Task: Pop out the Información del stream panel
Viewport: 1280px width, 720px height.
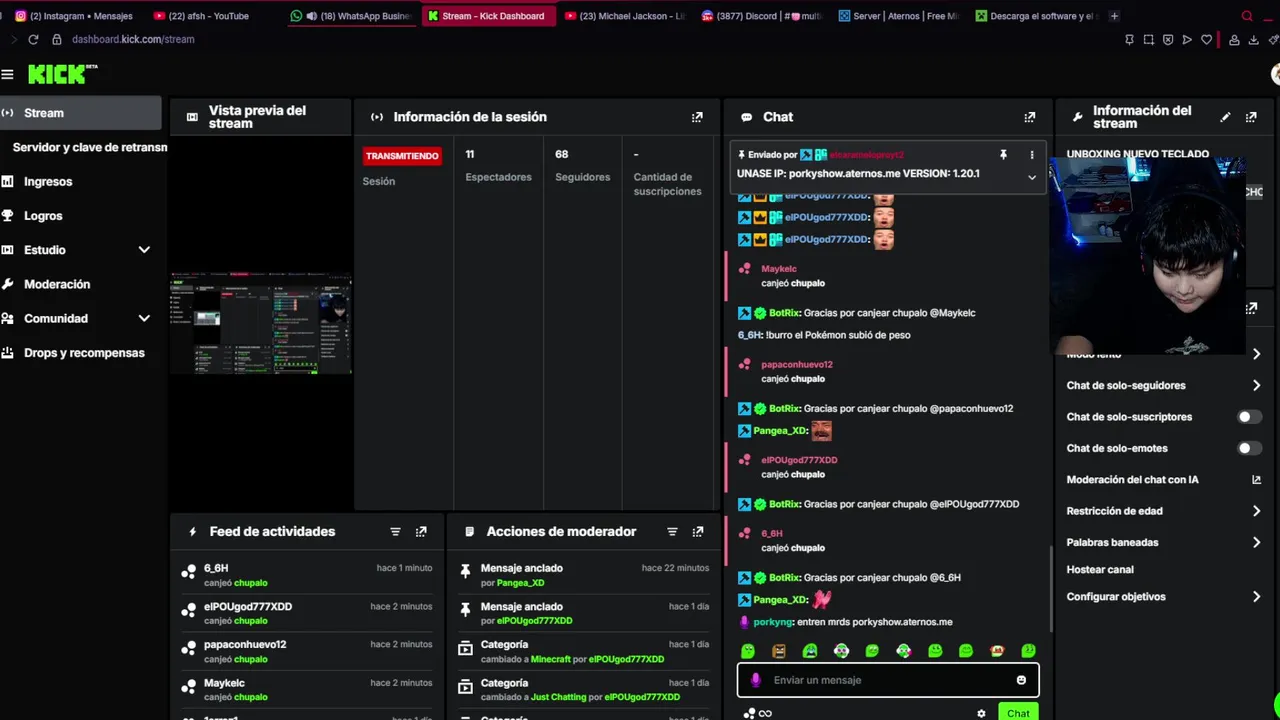Action: pyautogui.click(x=1251, y=117)
